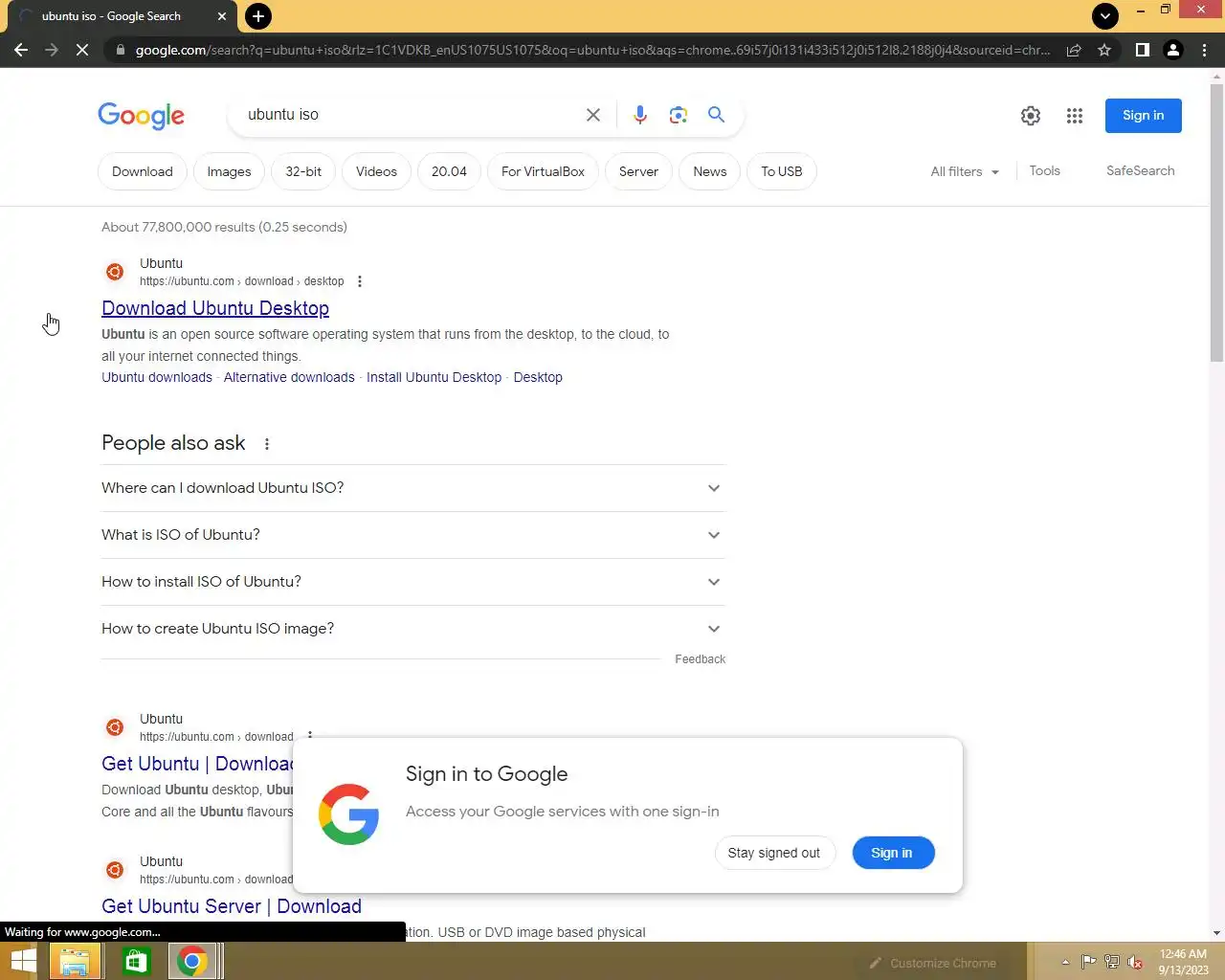Open options for Download Ubuntu Desktop result
Viewport: 1225px width, 980px height.
[x=360, y=281]
